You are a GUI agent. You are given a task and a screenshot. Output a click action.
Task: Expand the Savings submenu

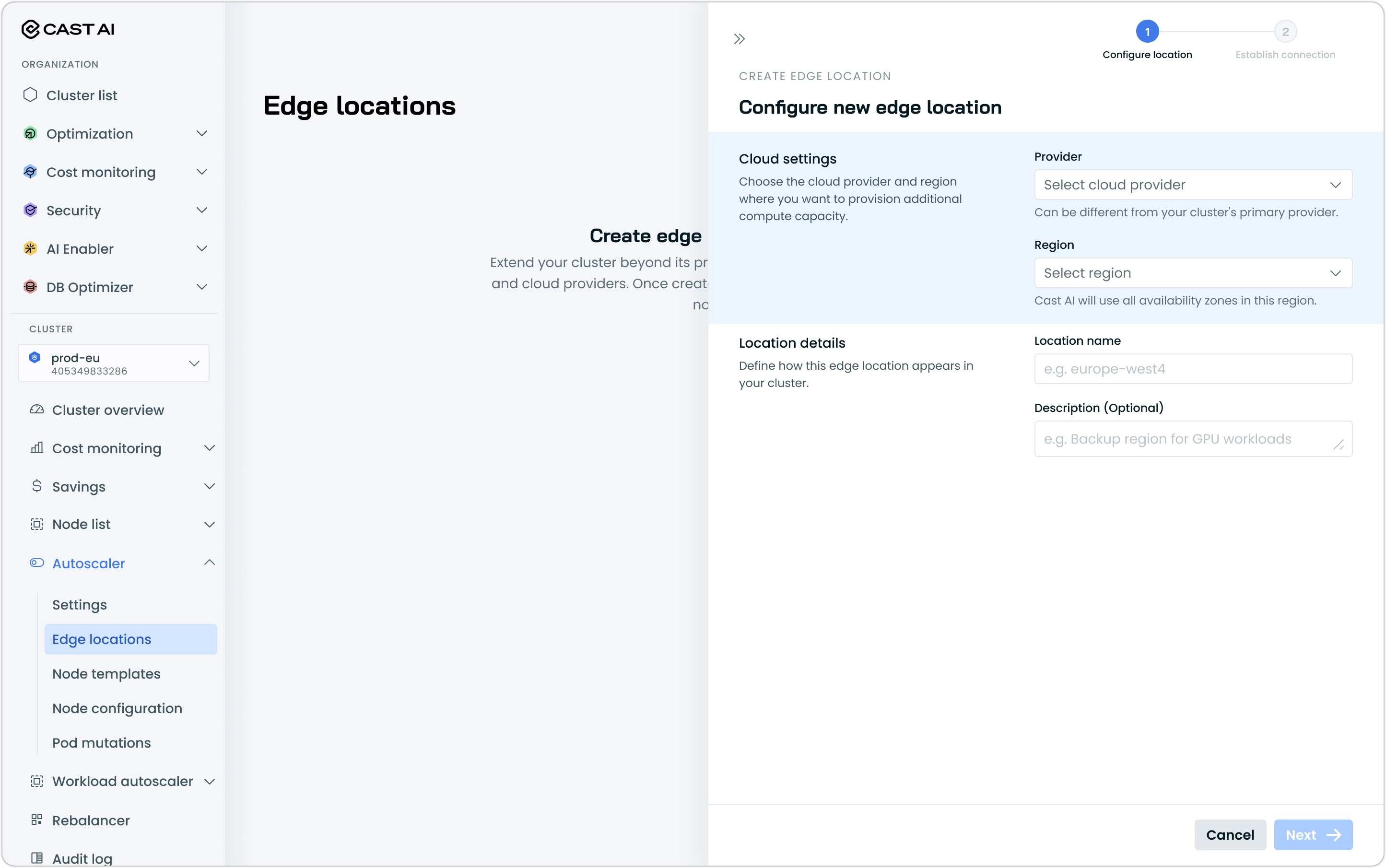(209, 486)
